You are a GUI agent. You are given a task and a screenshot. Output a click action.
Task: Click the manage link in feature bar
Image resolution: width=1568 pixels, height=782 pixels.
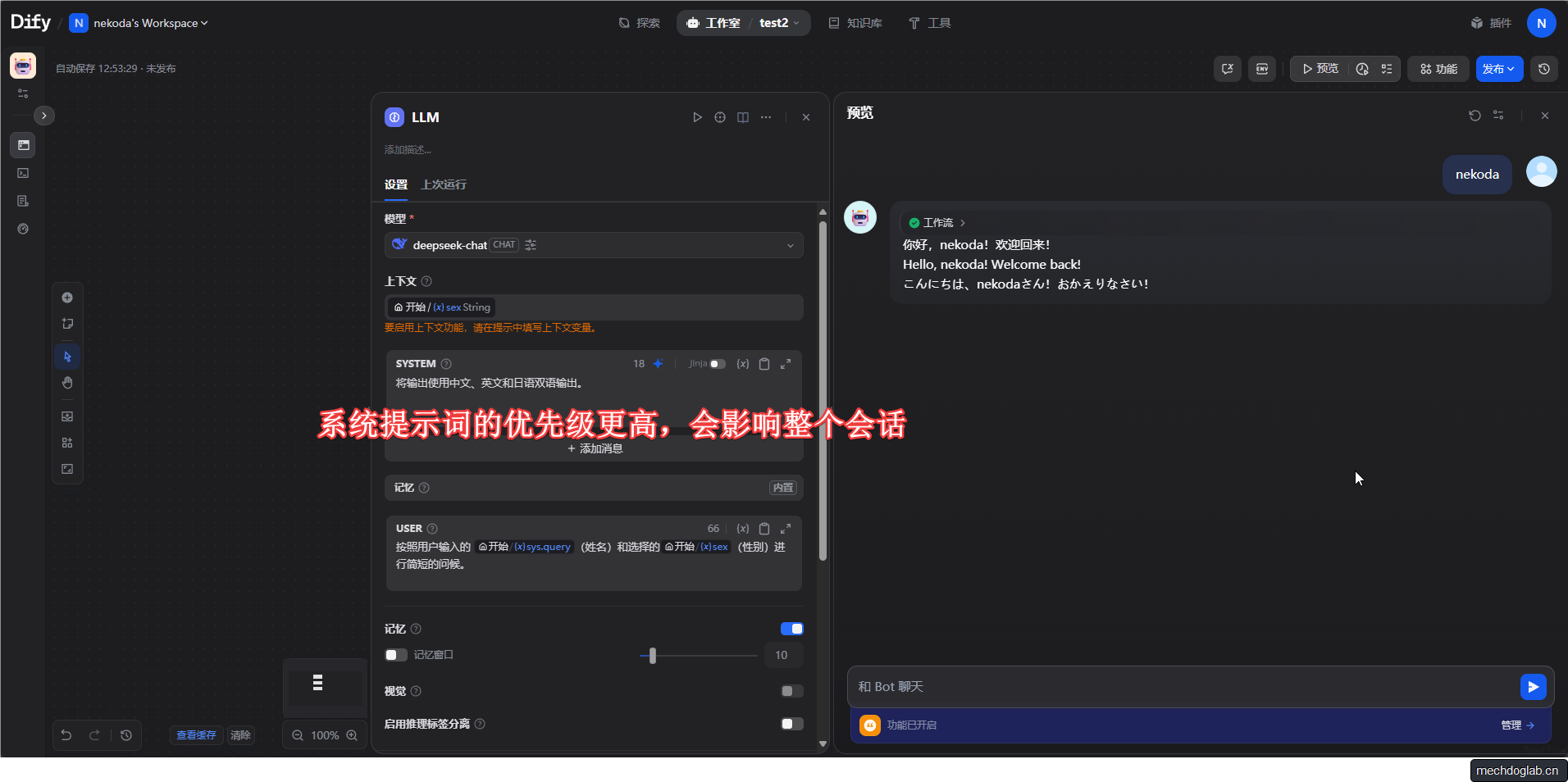point(1516,725)
